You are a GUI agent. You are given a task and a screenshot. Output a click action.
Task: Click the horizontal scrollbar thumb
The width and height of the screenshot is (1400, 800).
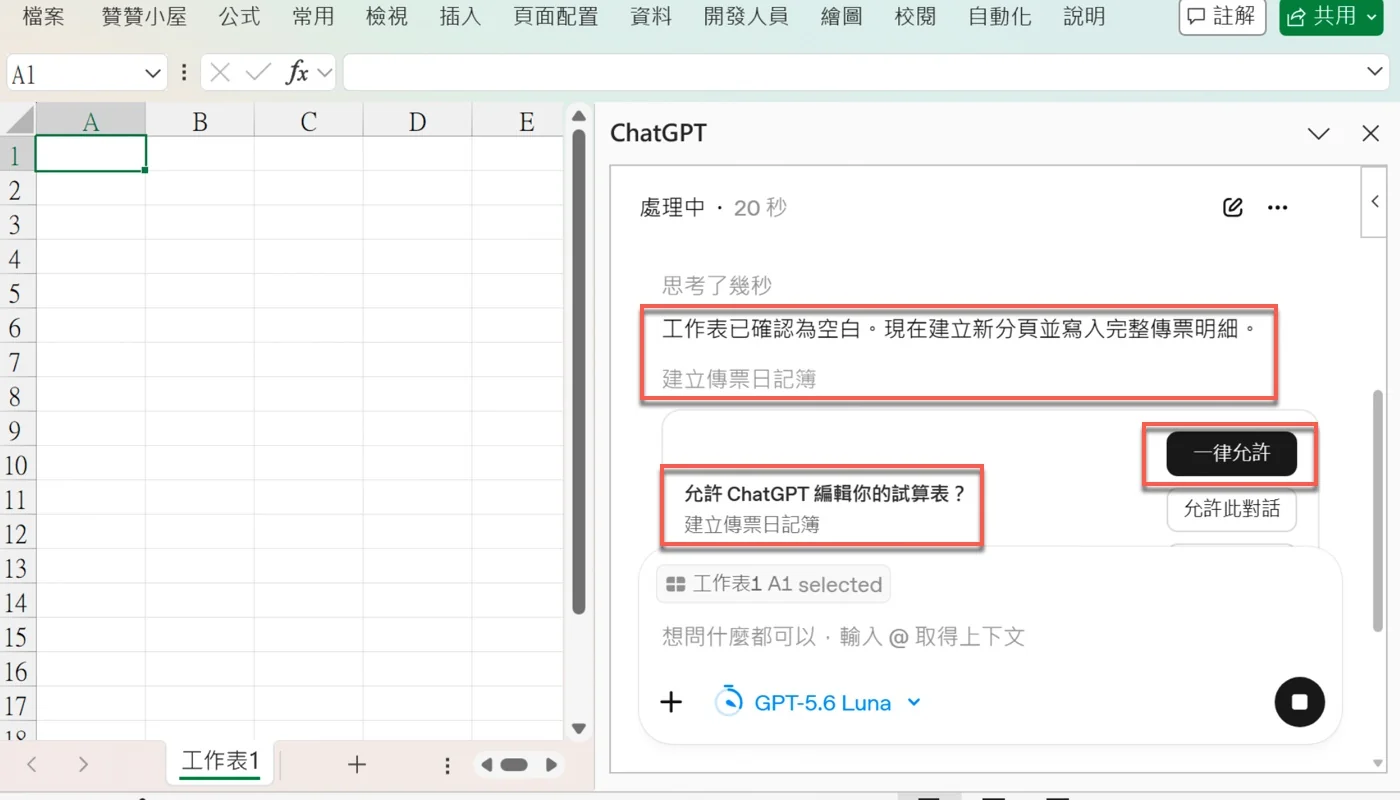(x=514, y=765)
